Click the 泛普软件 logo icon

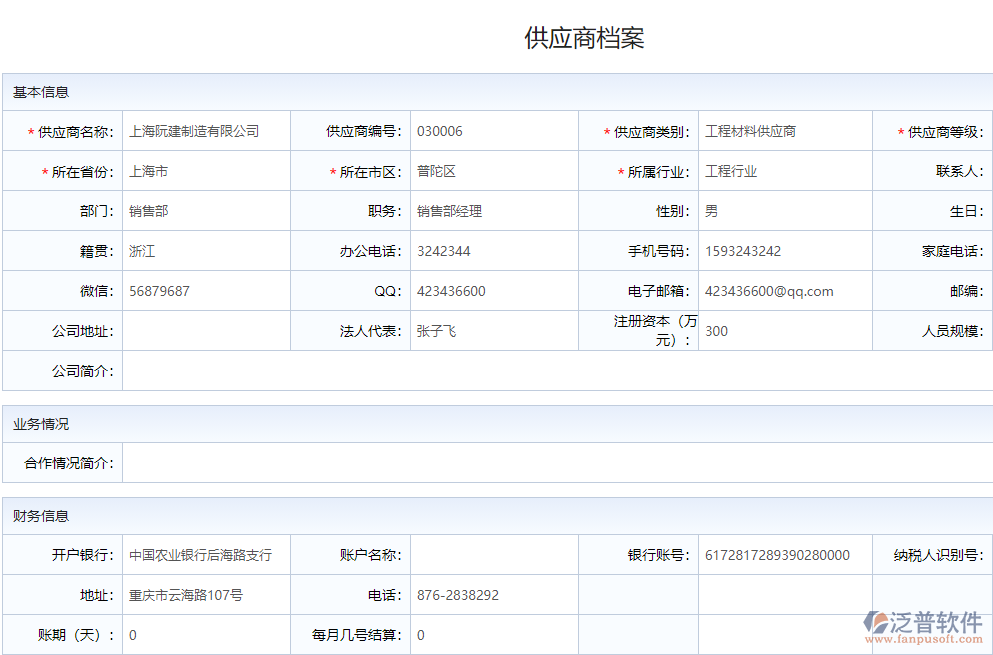[x=875, y=622]
